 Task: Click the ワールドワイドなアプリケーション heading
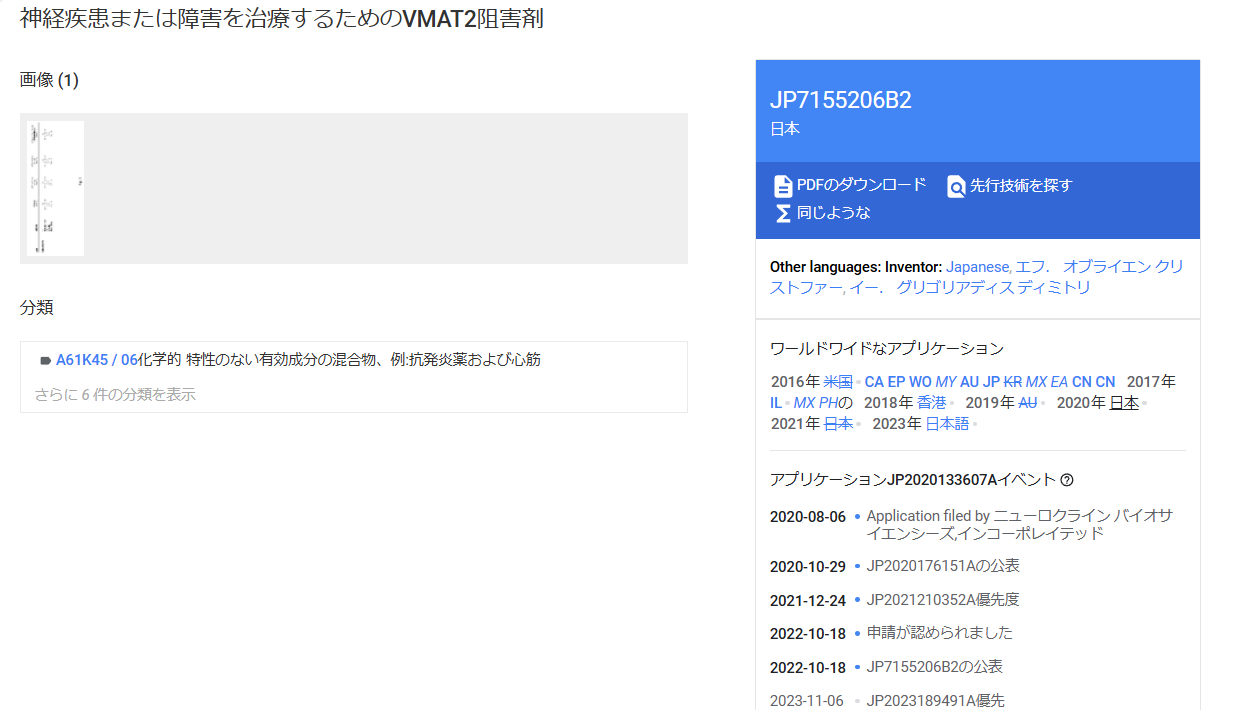click(x=886, y=348)
